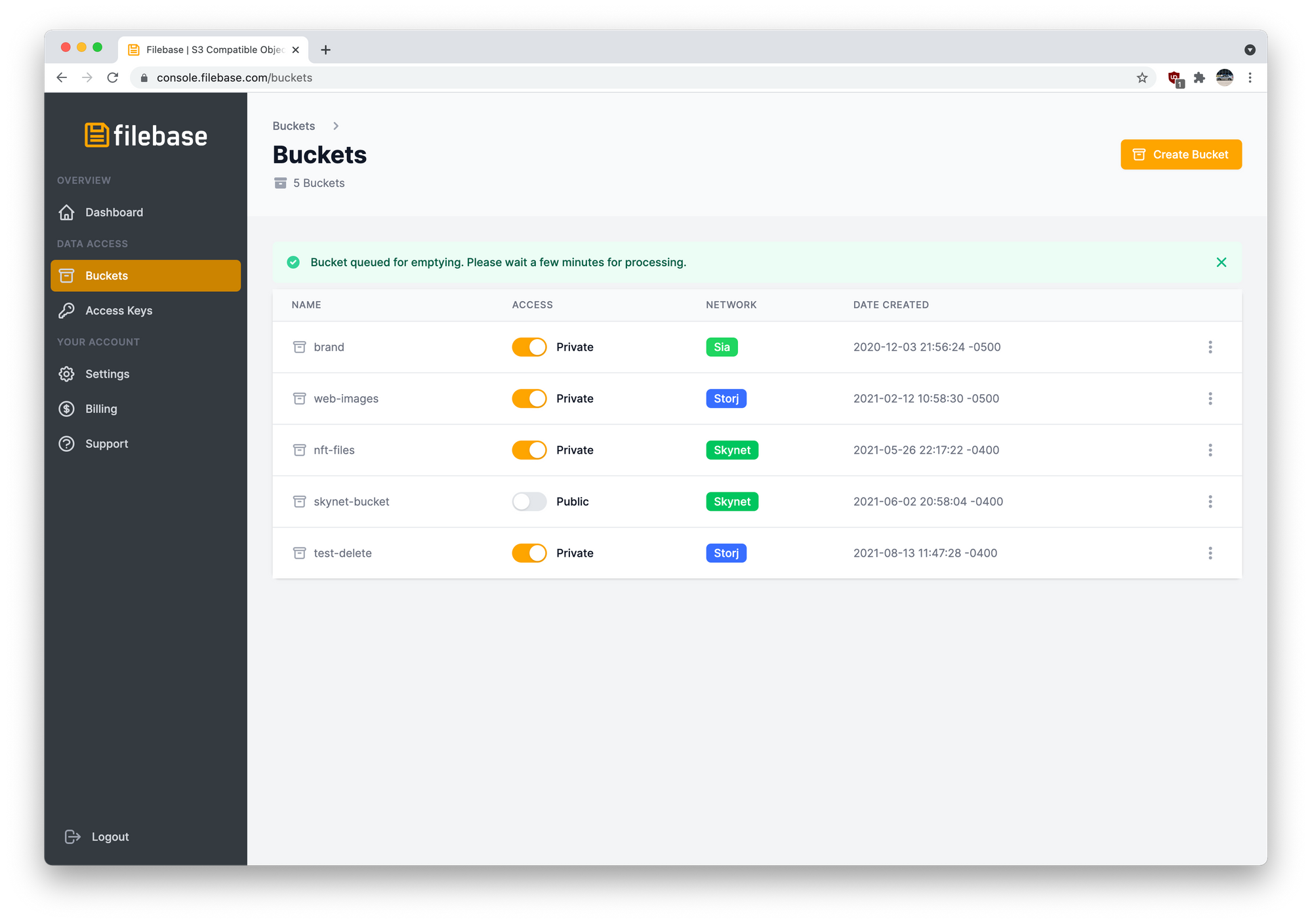Go to Access Keys page

(x=146, y=311)
